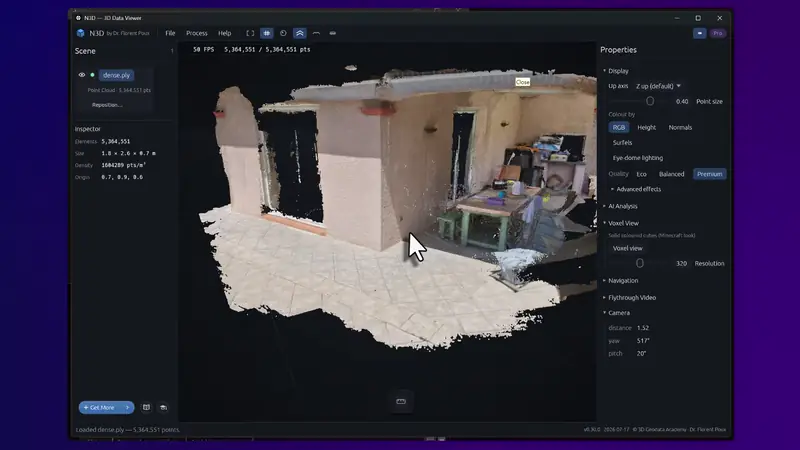Collapse the Display section
The image size is (800, 450).
coord(616,71)
